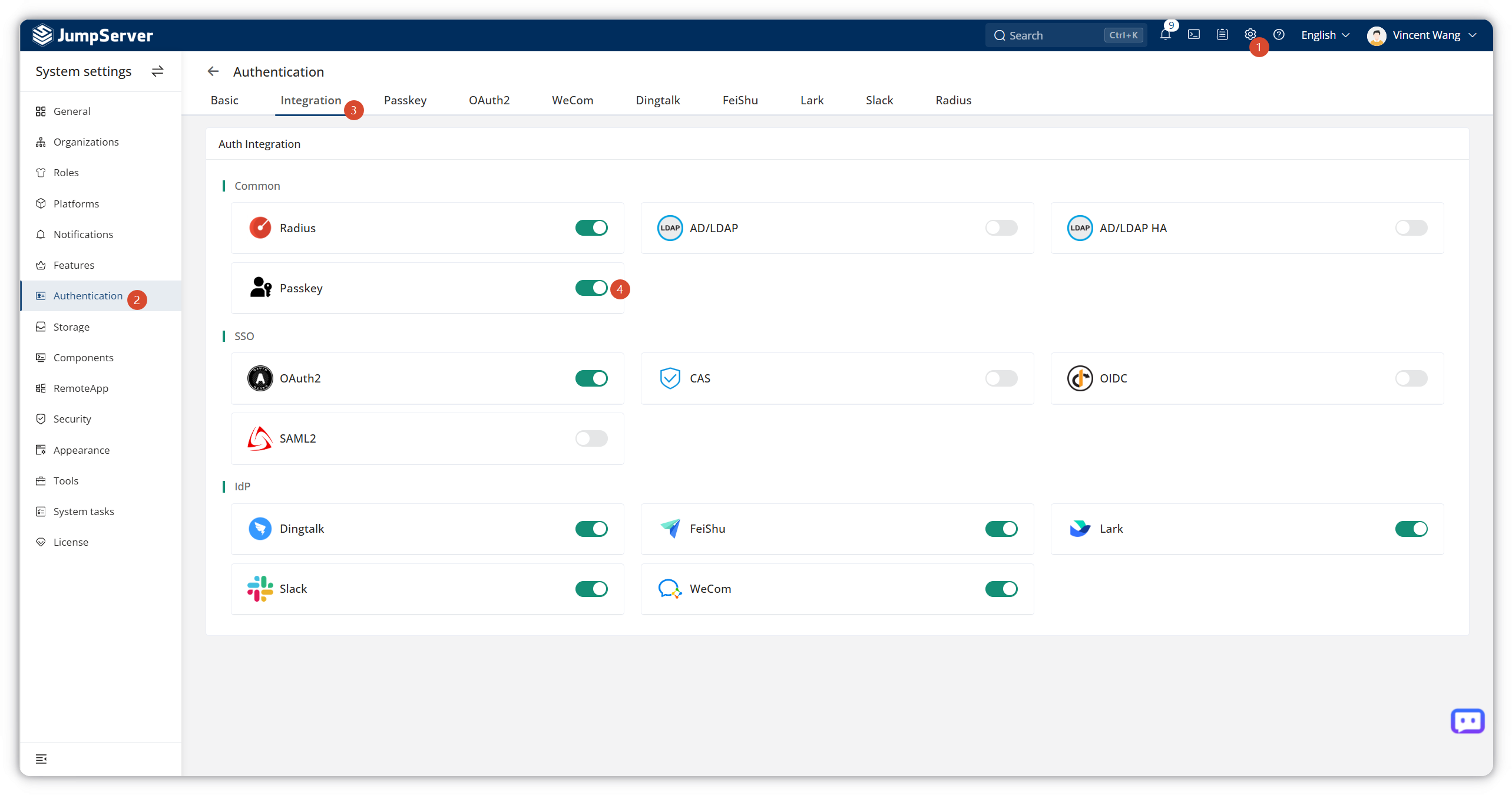Click the OIDC logo icon

tap(1080, 378)
